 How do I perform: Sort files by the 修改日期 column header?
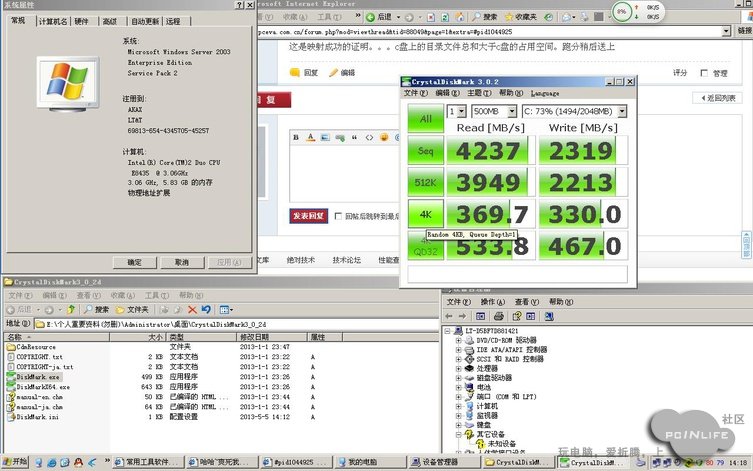click(x=272, y=337)
